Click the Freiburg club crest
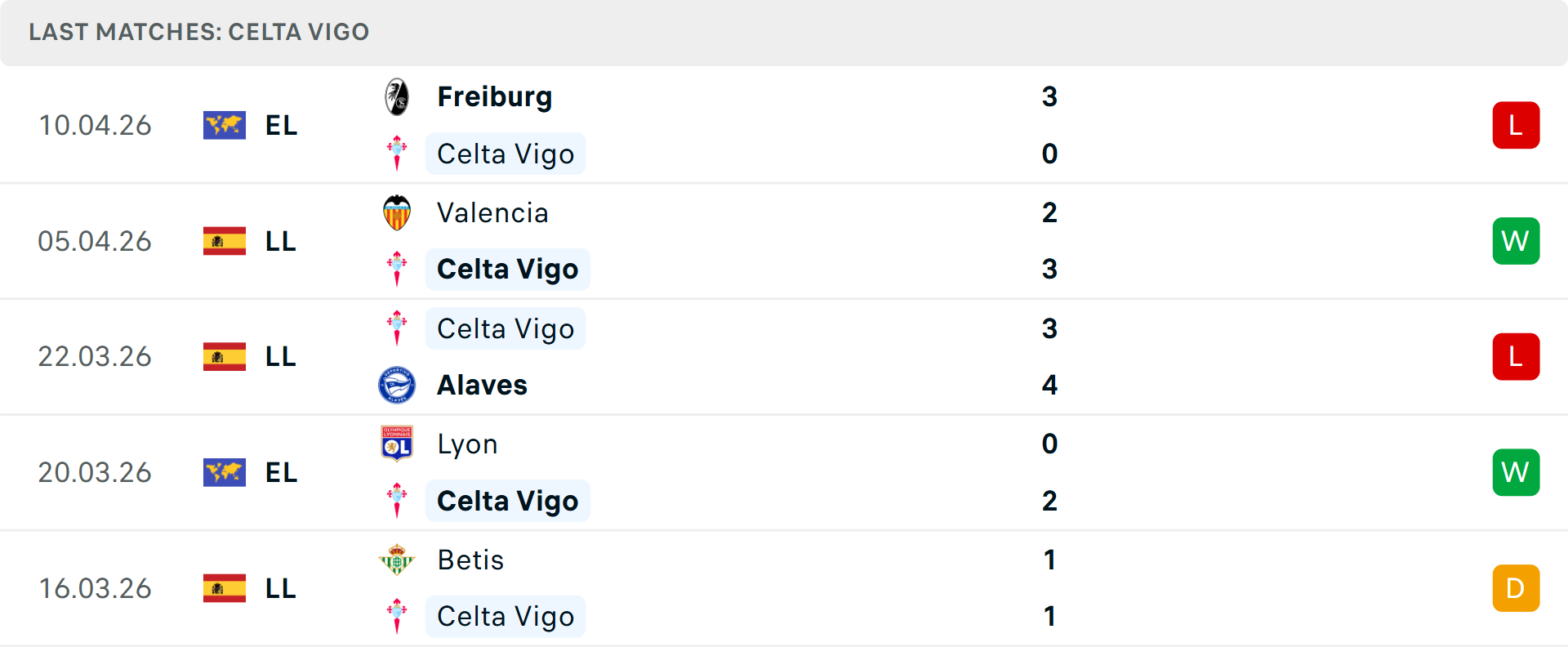This screenshot has height=647, width=1568. [398, 96]
